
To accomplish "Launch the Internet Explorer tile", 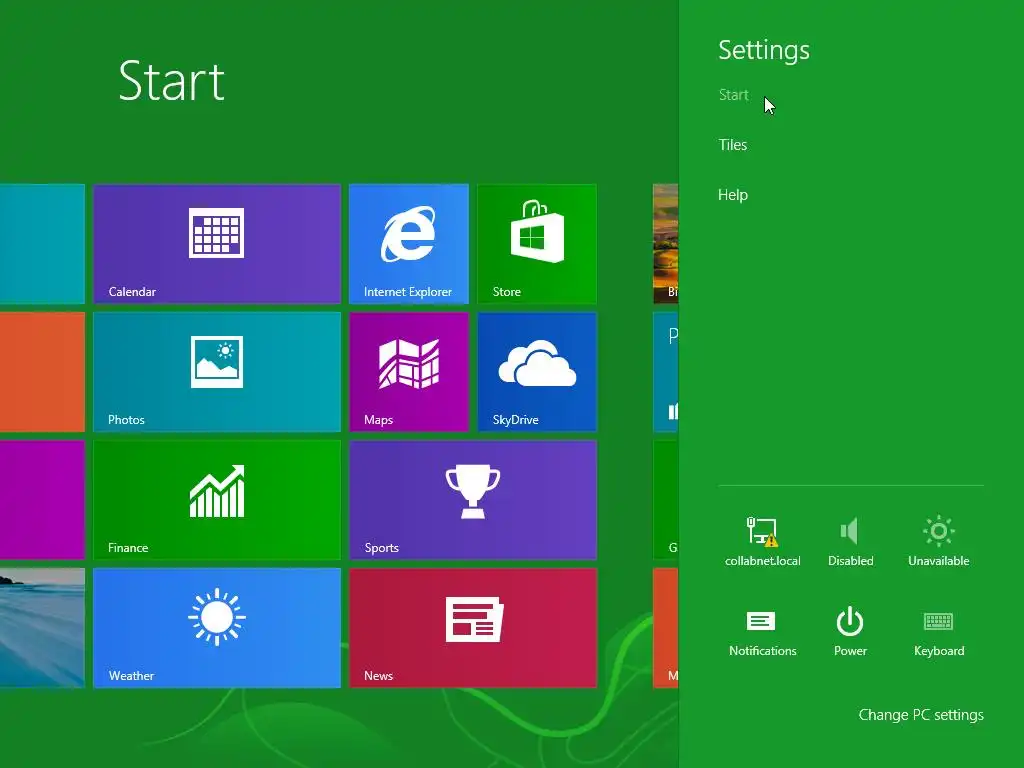I will point(409,244).
